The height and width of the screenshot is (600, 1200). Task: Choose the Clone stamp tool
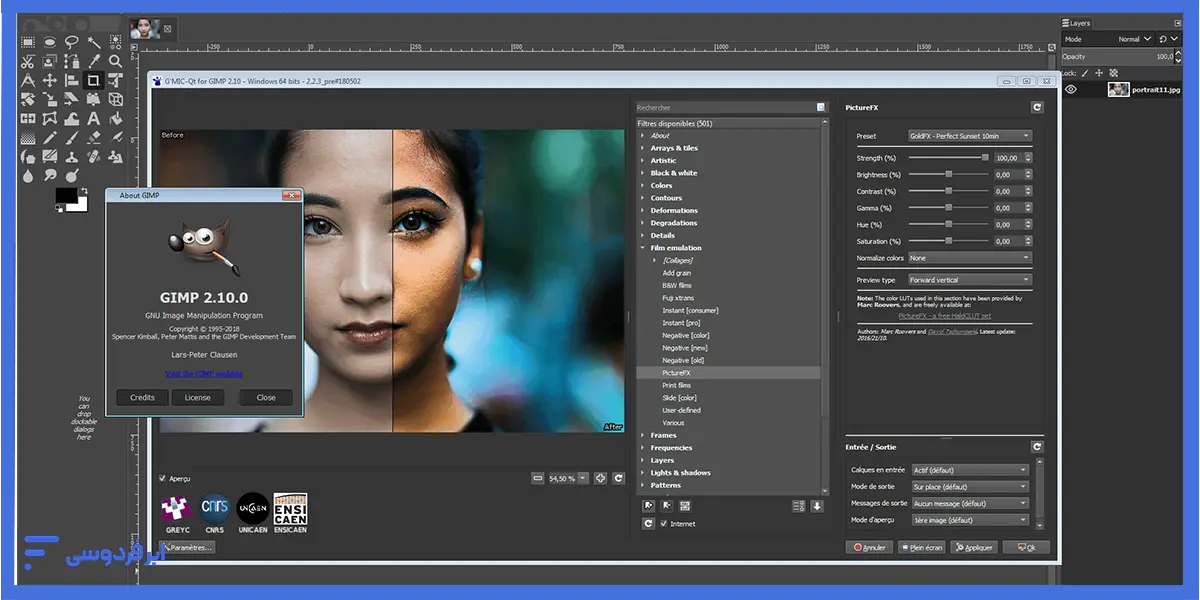72,156
